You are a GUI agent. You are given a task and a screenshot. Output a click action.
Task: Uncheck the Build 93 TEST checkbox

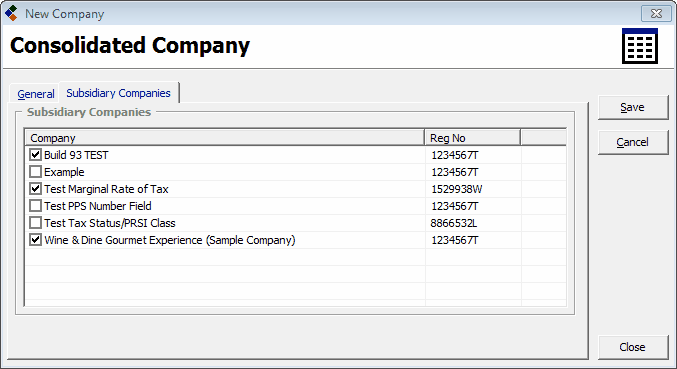(x=35, y=155)
